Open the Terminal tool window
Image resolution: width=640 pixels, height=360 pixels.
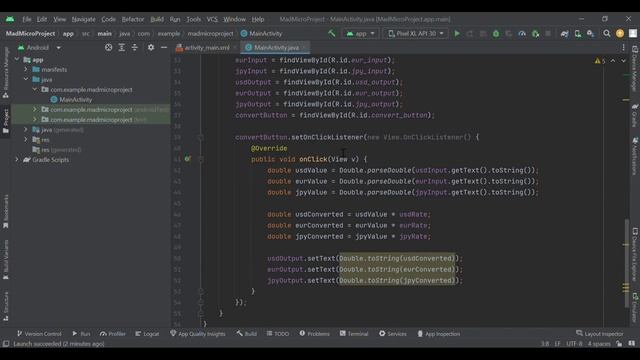coord(354,334)
